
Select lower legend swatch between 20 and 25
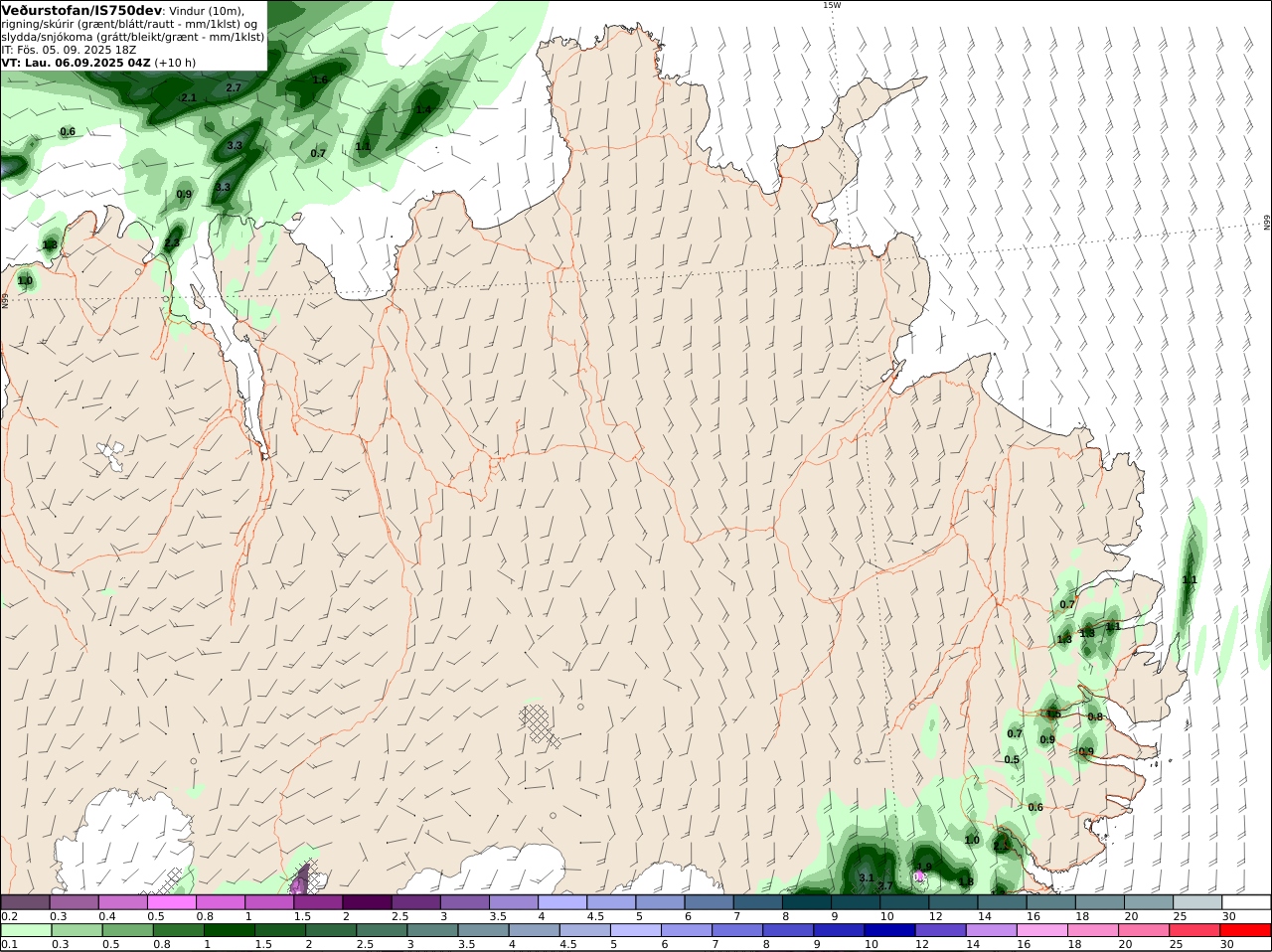(1144, 930)
